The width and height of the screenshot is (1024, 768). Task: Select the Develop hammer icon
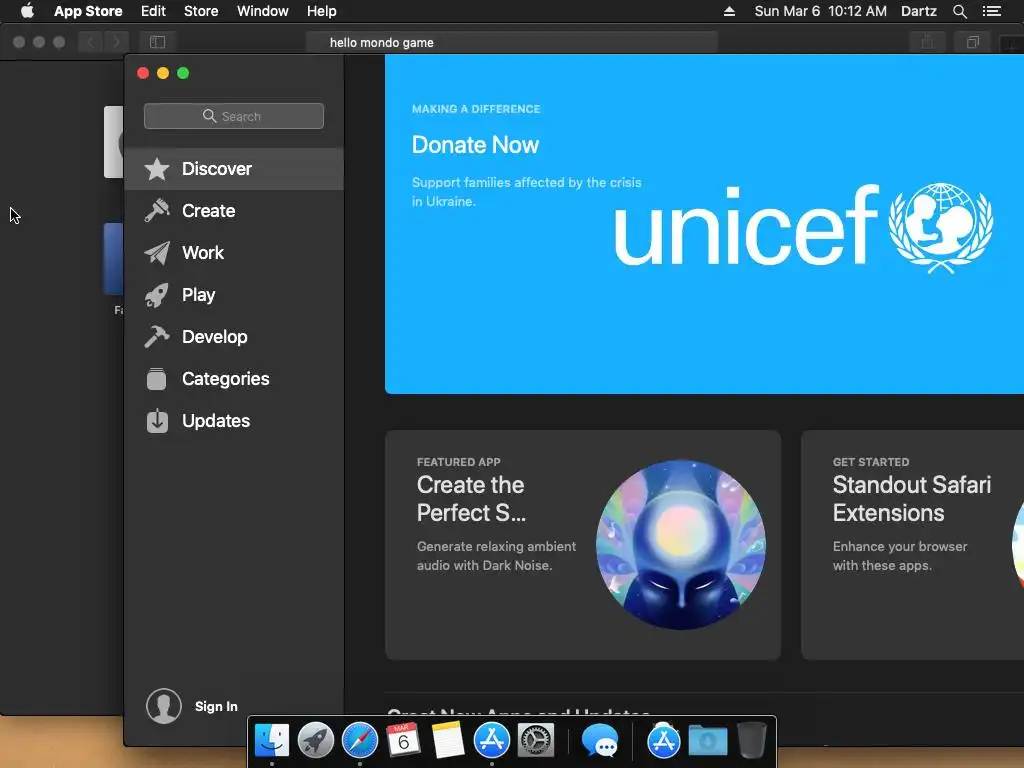(x=157, y=337)
